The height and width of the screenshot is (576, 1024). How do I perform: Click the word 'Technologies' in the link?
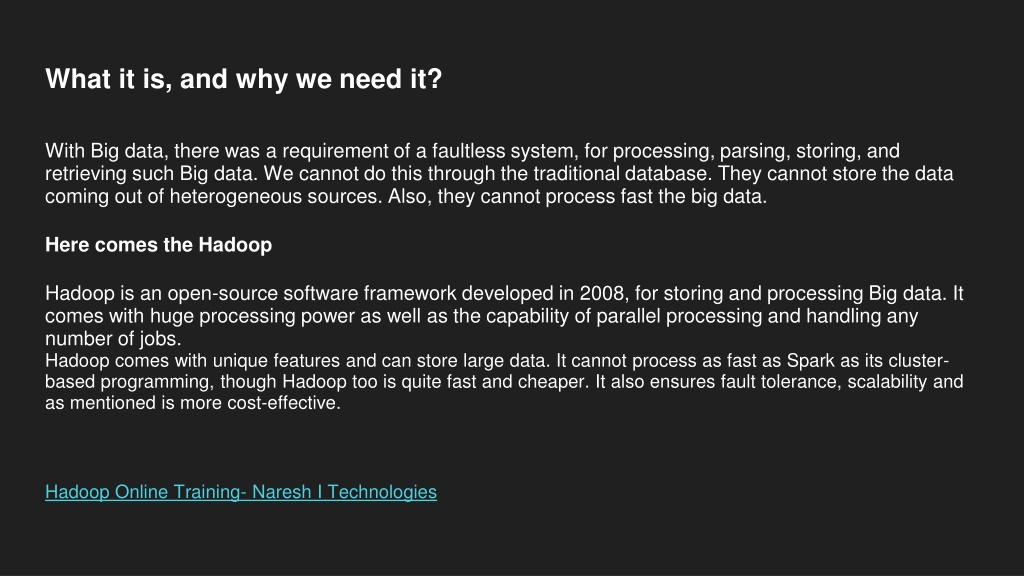pyautogui.click(x=382, y=492)
